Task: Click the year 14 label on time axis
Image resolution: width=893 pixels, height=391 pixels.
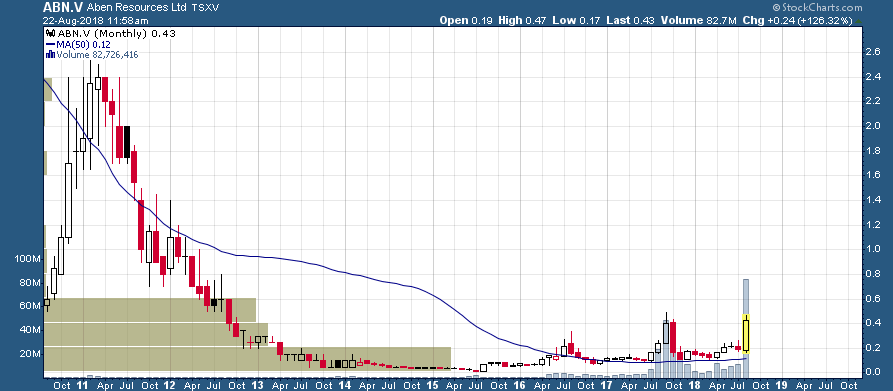Action: pos(344,385)
